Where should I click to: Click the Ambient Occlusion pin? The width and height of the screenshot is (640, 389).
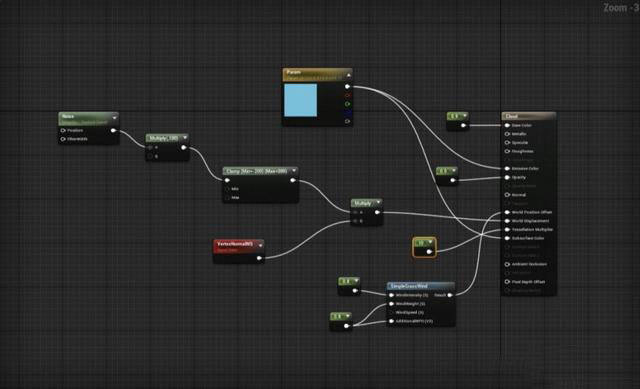[x=507, y=264]
